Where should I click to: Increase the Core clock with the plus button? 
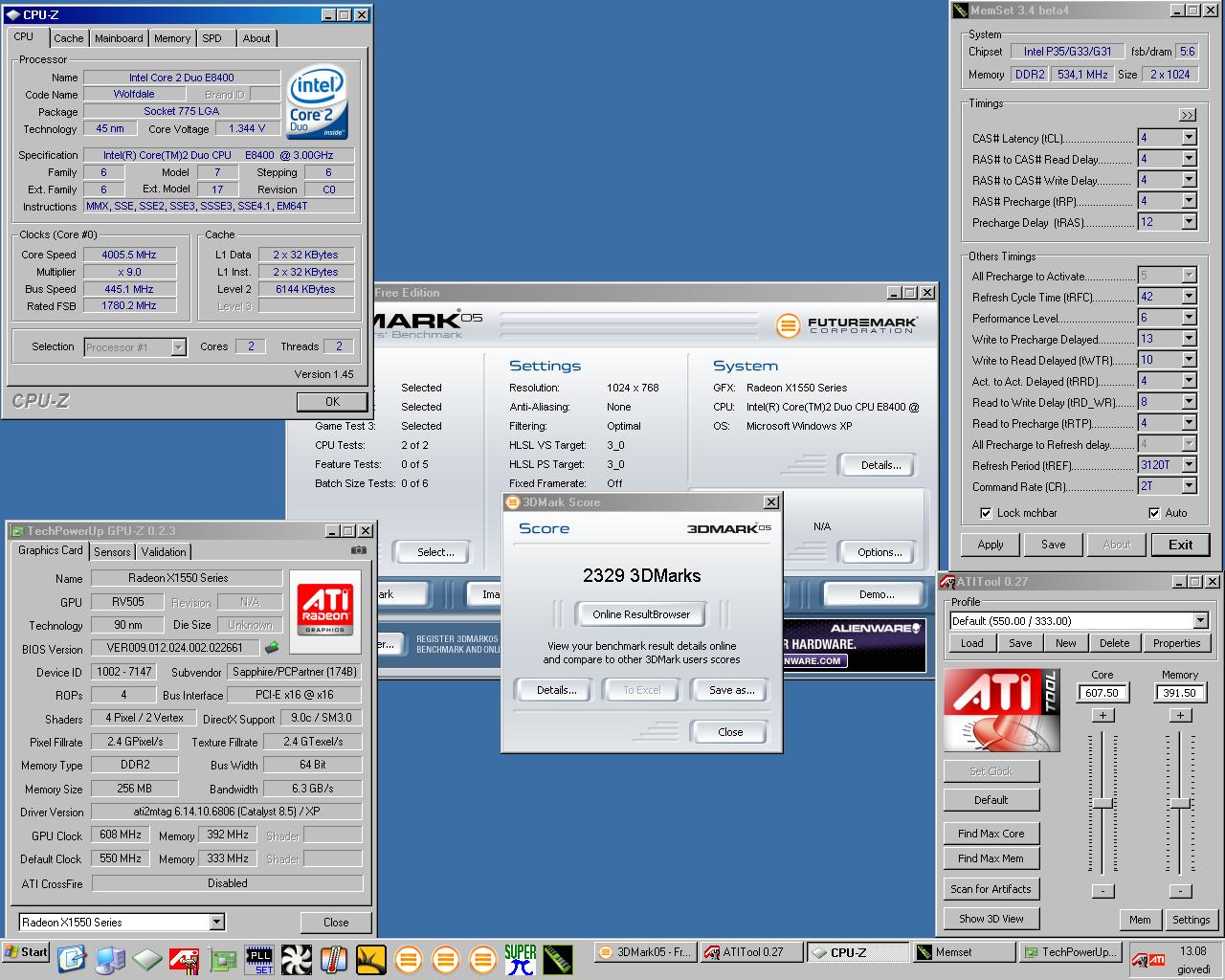(1102, 716)
